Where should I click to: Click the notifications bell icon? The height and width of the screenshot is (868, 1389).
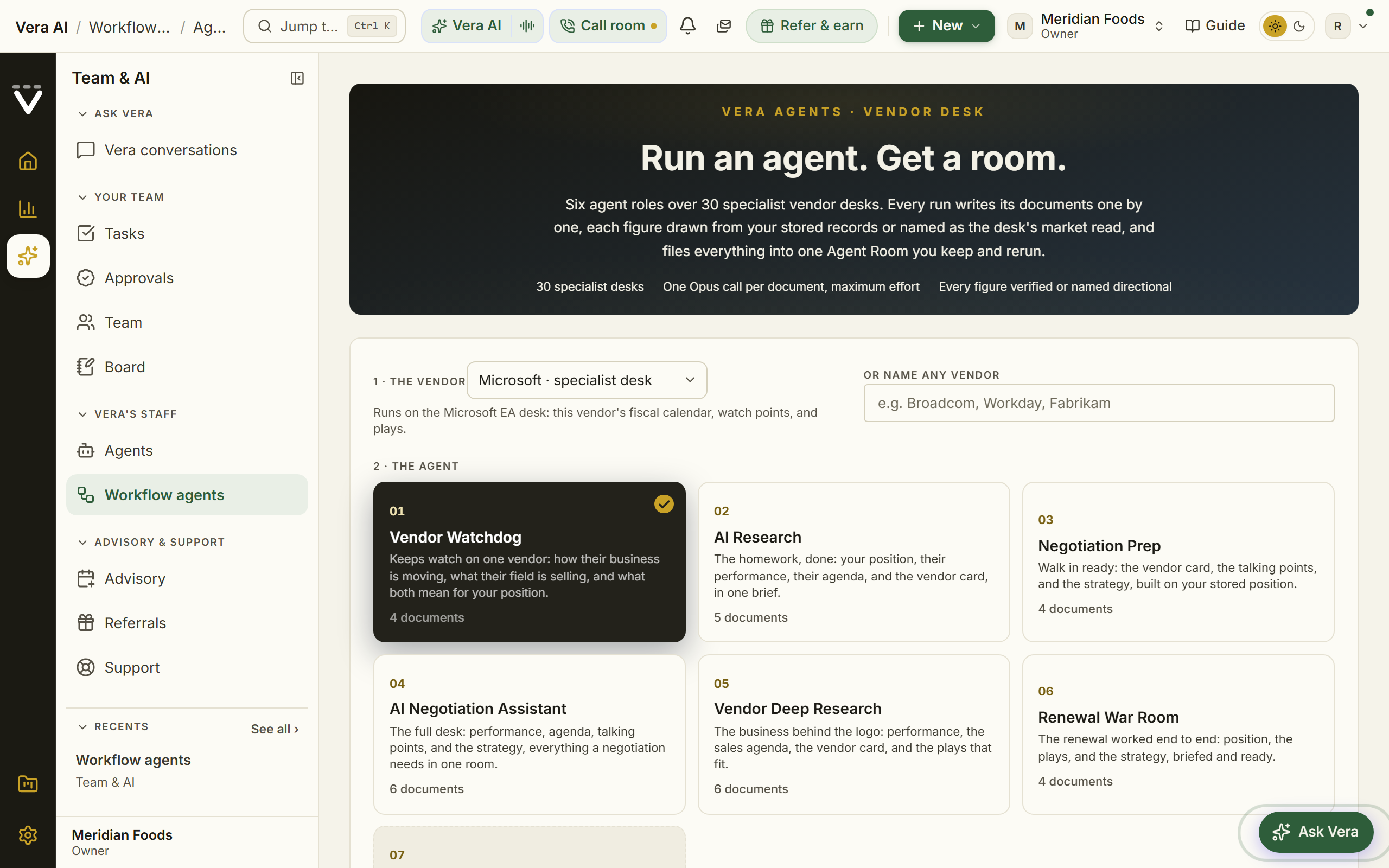click(x=687, y=26)
